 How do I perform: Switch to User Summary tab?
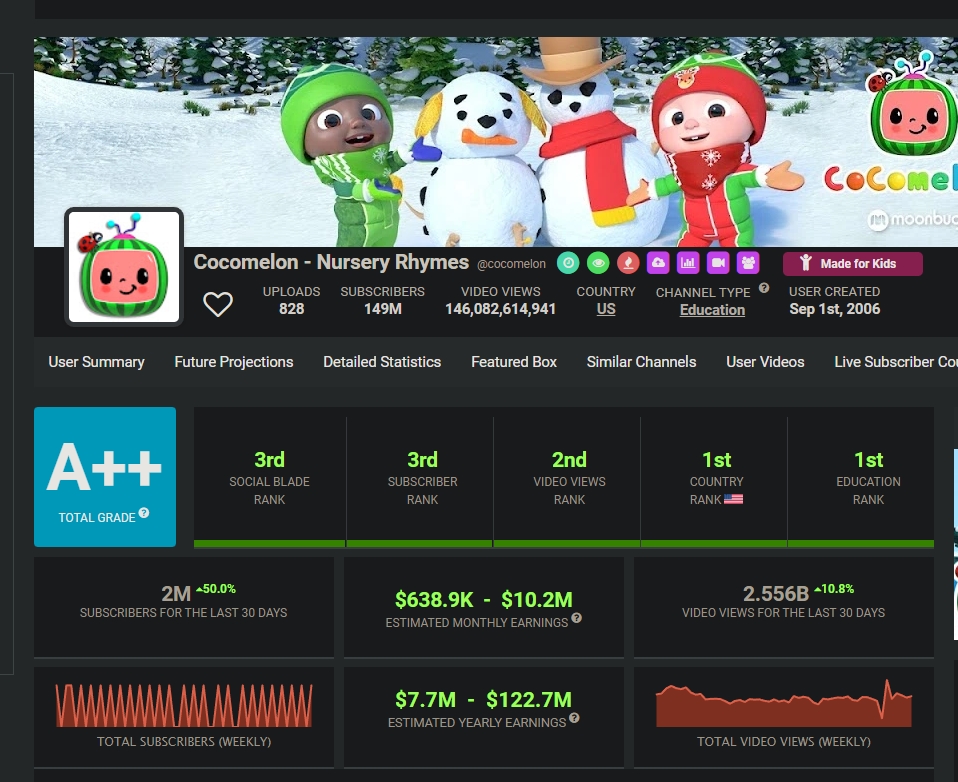click(97, 362)
